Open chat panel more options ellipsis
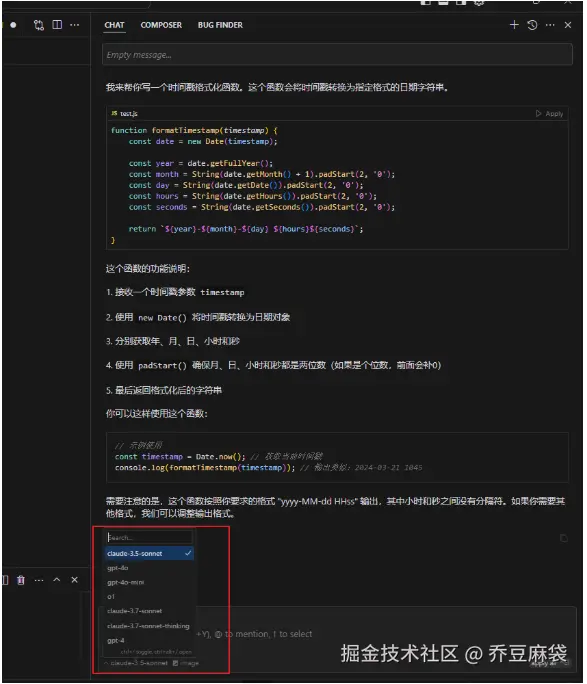The width and height of the screenshot is (587, 684). point(550,25)
